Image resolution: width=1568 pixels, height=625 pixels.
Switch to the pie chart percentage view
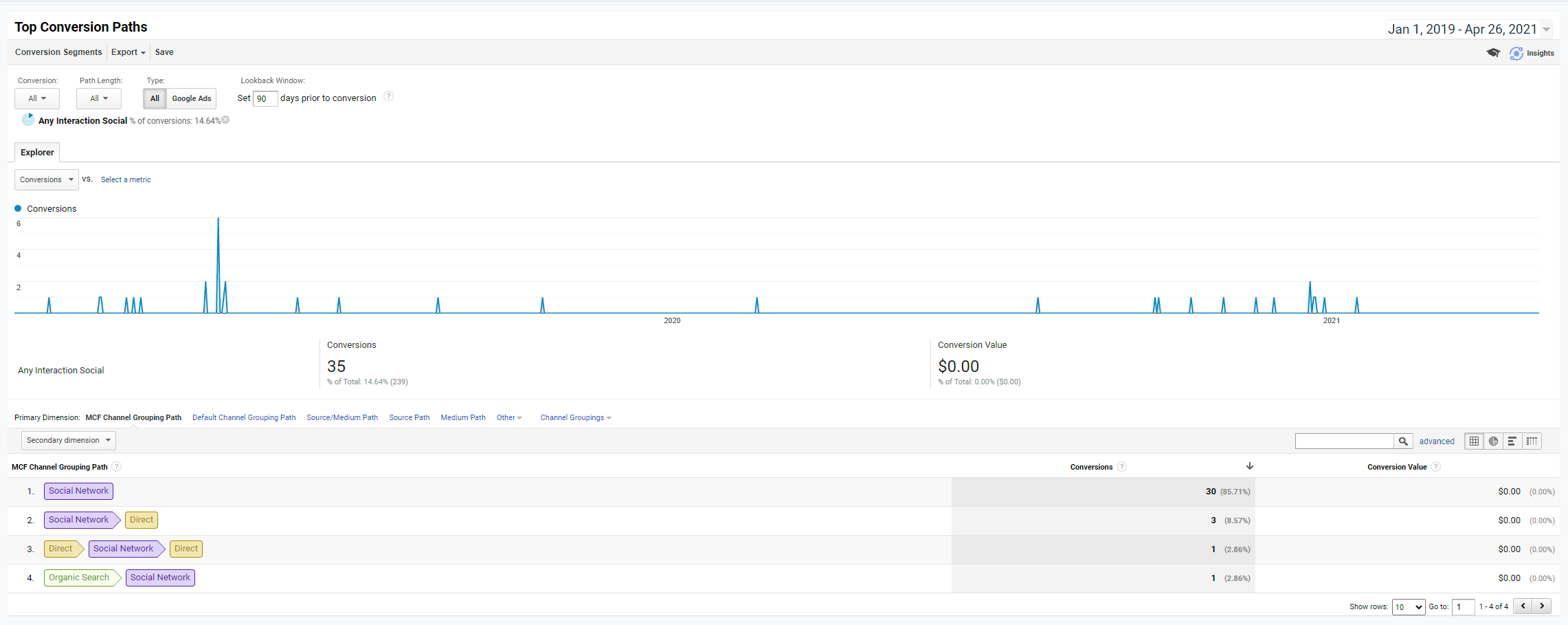1493,441
